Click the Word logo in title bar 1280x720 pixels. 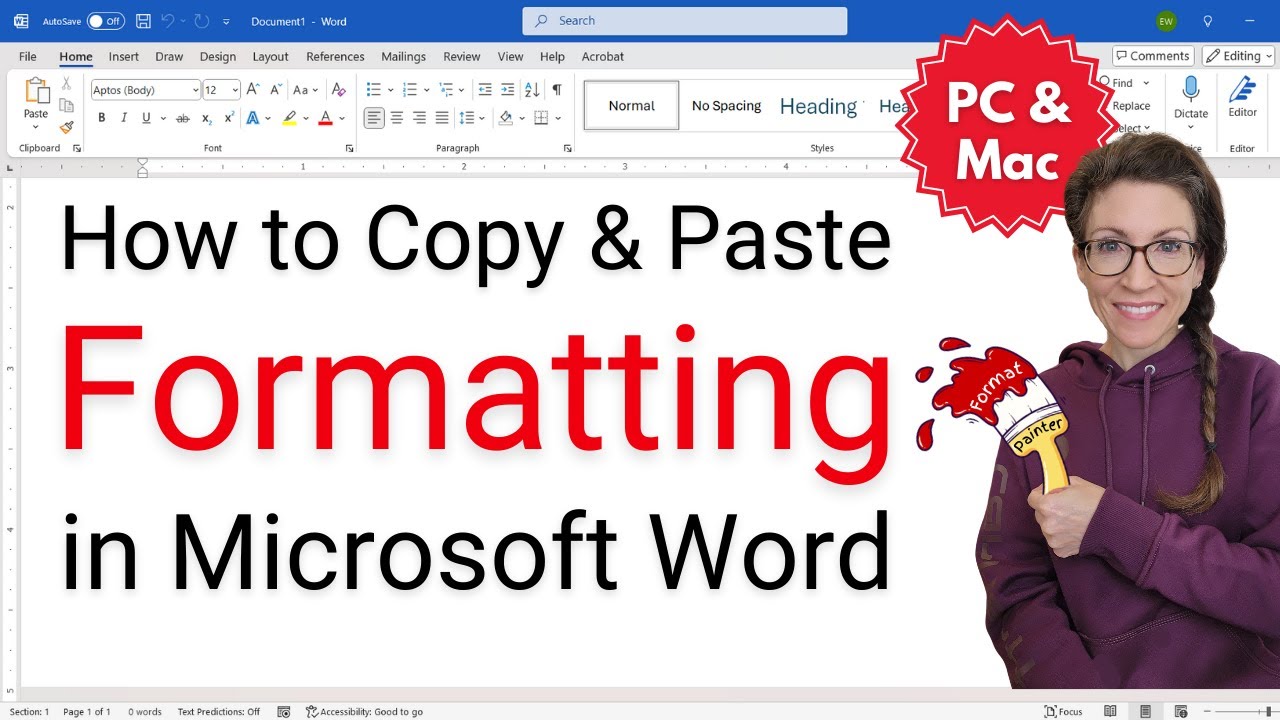pos(21,21)
